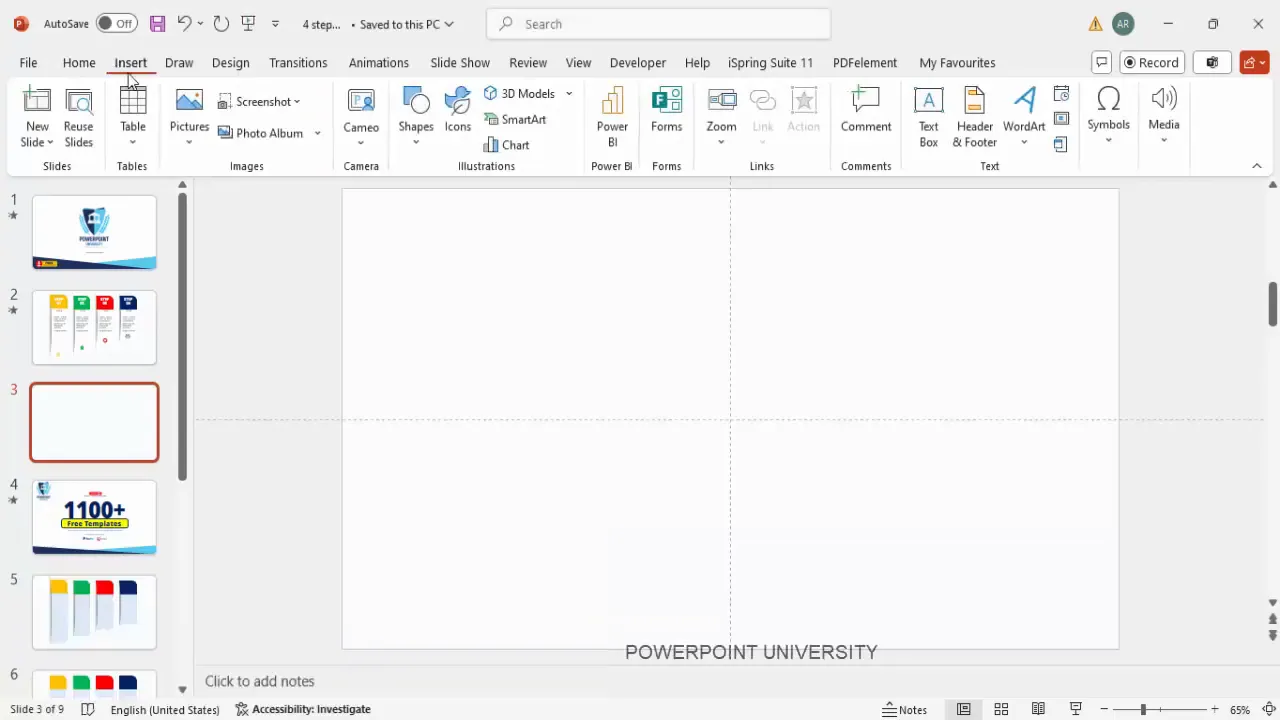This screenshot has width=1280, height=720.
Task: Insert a Table into the slide
Action: [x=132, y=112]
